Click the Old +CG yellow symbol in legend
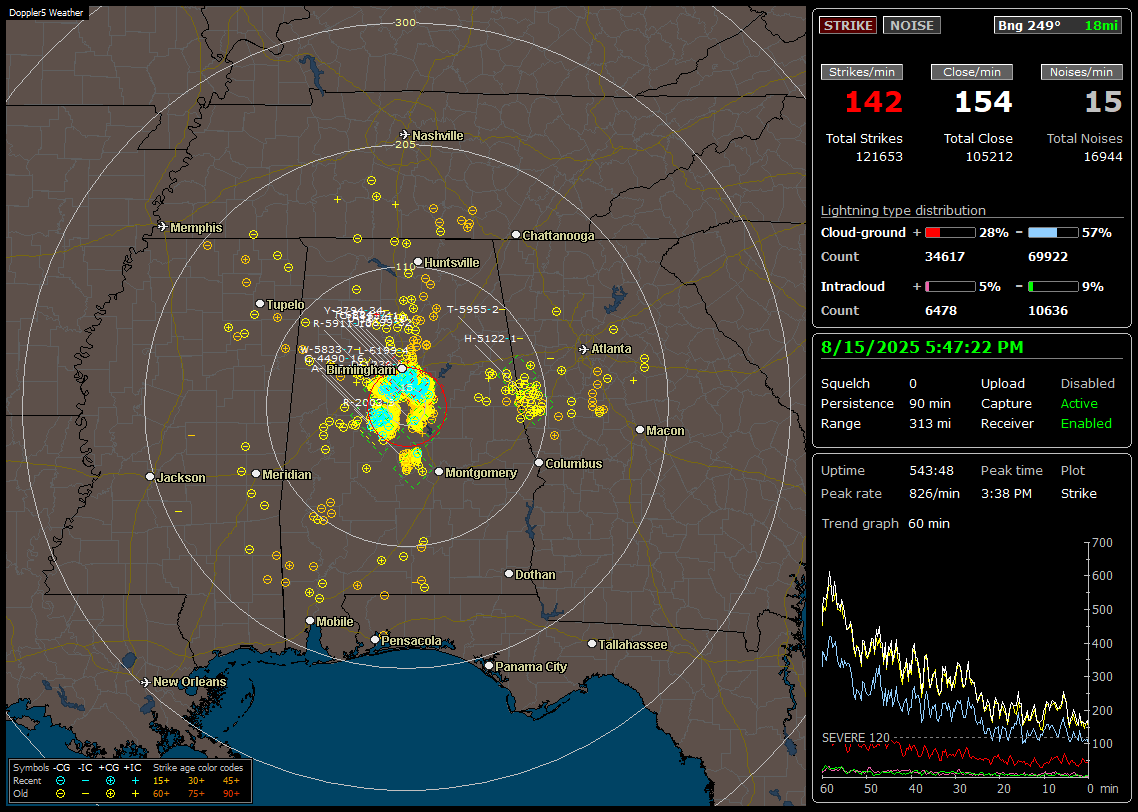This screenshot has height=812, width=1138. [x=110, y=794]
